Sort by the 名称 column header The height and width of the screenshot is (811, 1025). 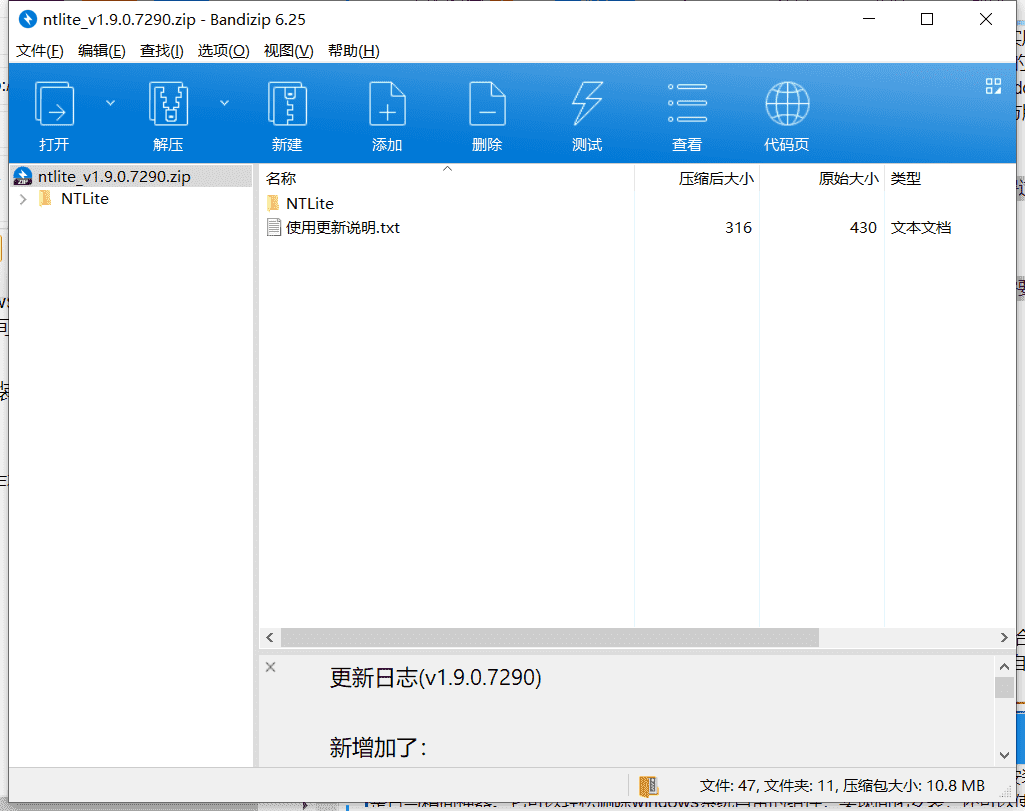click(x=446, y=178)
